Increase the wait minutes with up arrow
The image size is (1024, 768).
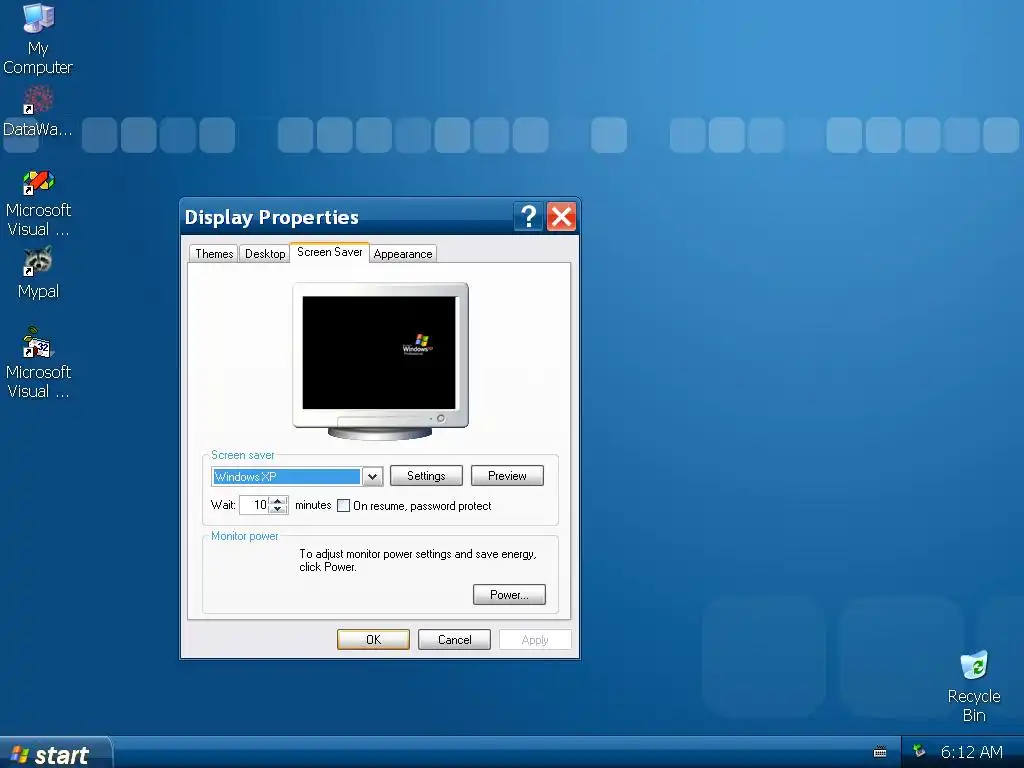pyautogui.click(x=278, y=501)
